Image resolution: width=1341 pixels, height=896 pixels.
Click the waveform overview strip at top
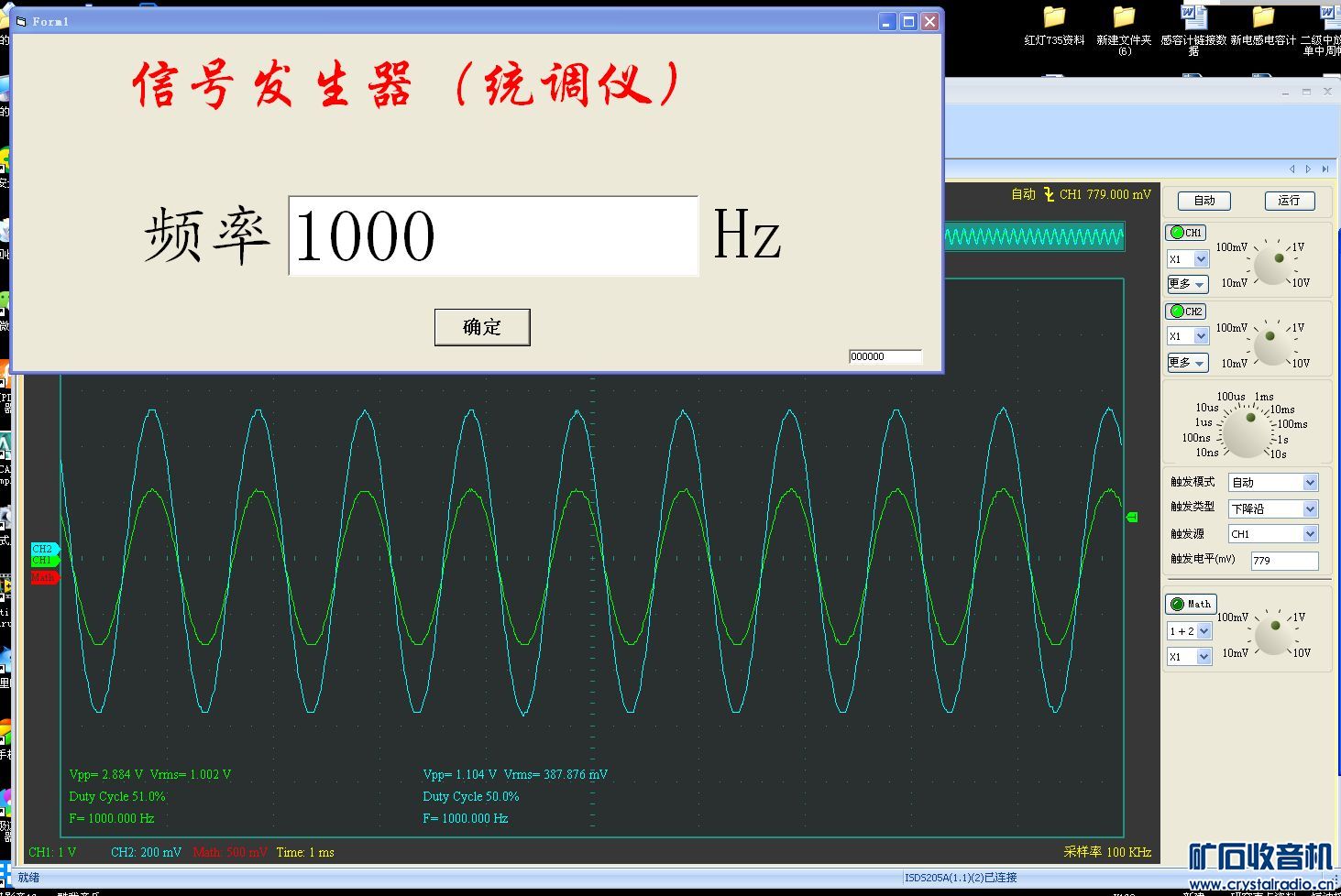point(1034,238)
